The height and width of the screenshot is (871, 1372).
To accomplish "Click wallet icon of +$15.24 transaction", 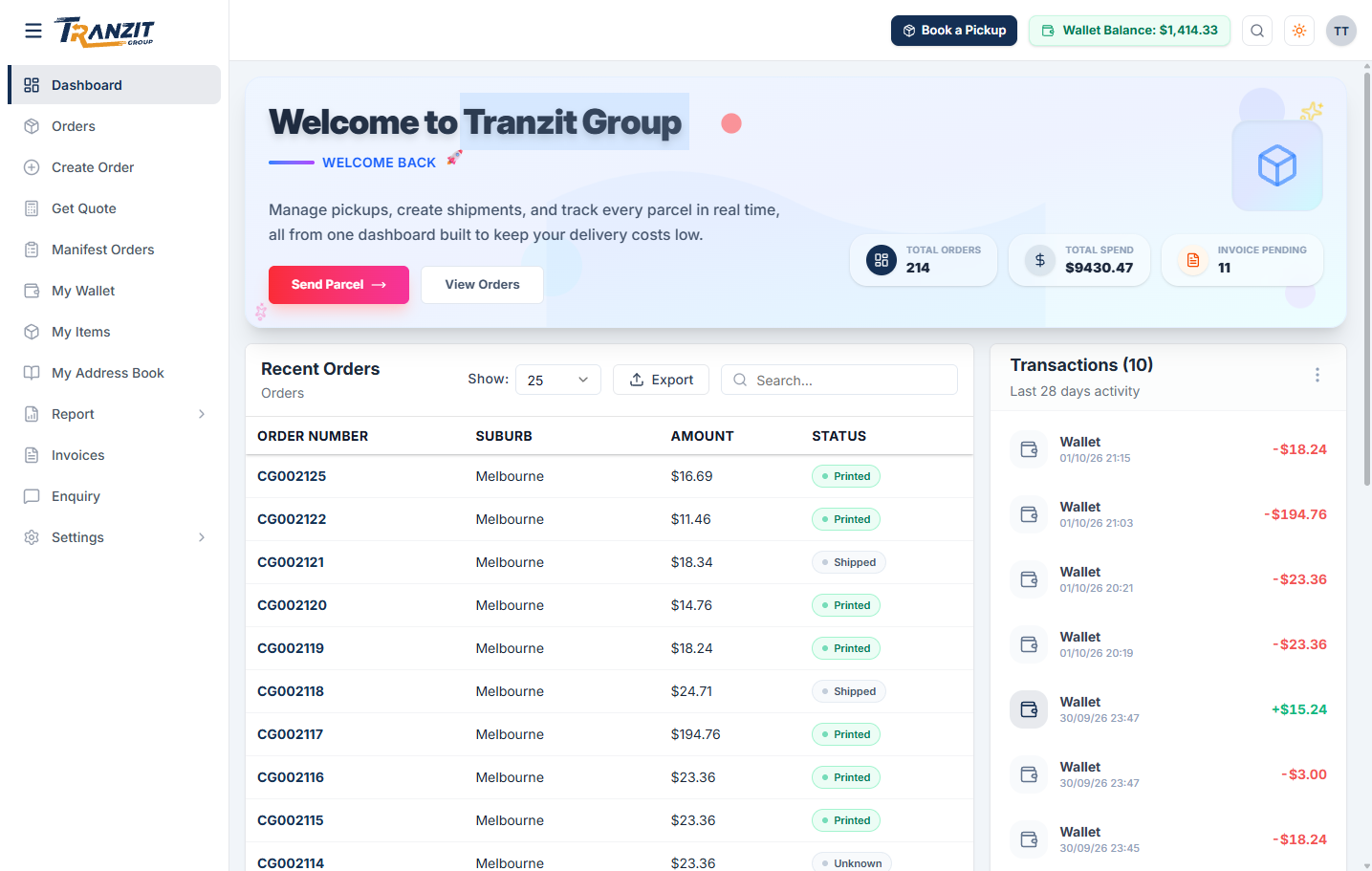I will 1029,709.
